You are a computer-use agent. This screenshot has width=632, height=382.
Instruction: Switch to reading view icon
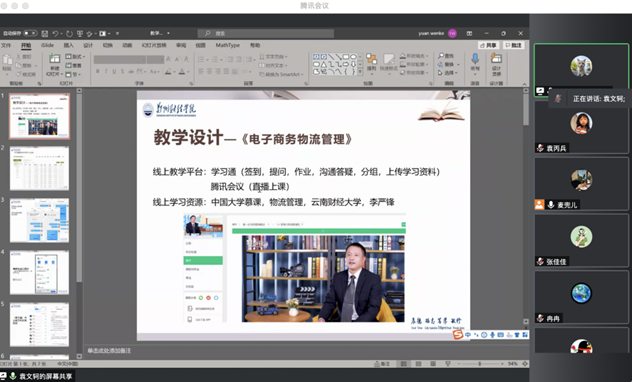pos(433,364)
